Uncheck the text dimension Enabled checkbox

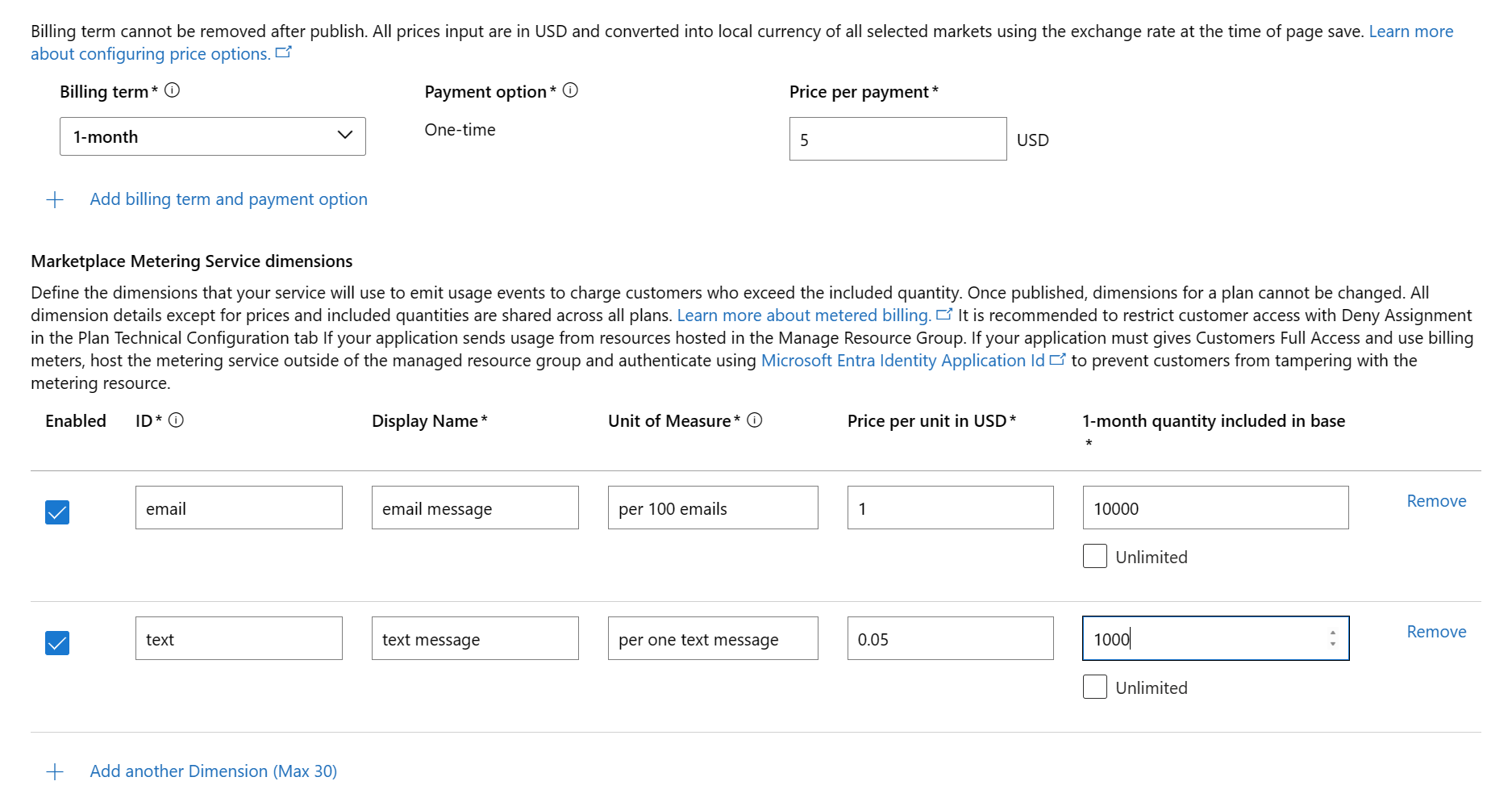57,643
